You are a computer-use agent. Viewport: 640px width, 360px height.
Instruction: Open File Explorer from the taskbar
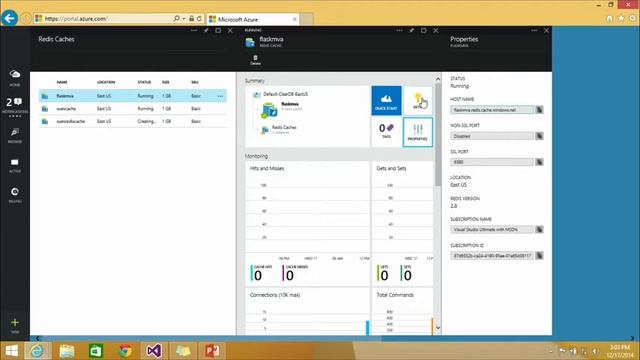click(67, 351)
